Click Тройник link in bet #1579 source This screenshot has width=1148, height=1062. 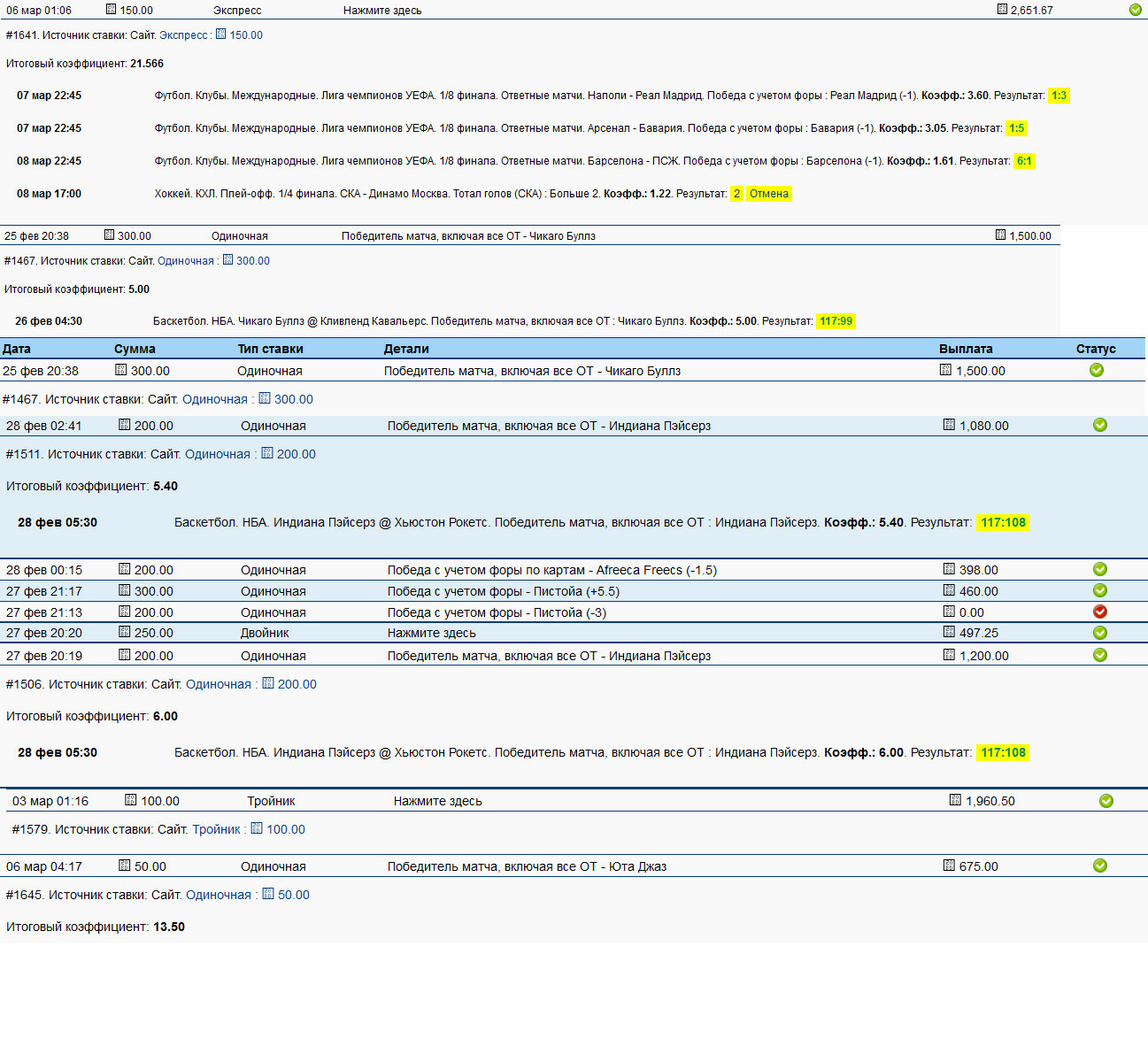click(216, 829)
